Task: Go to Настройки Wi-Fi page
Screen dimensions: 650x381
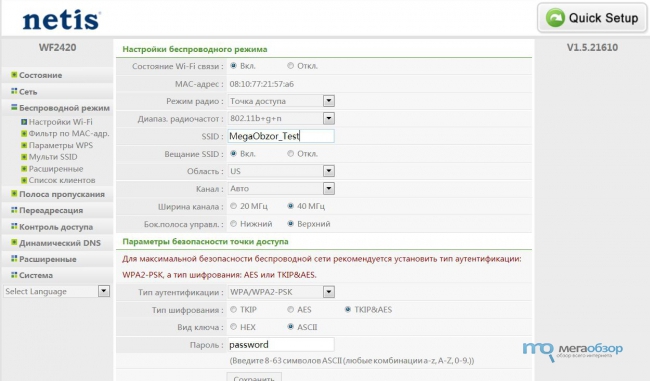Action: point(61,122)
